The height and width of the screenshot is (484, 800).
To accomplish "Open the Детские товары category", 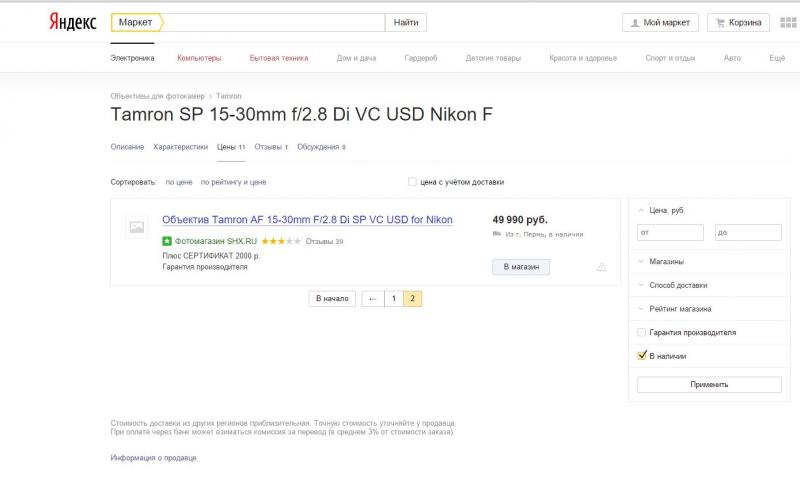I will coord(493,58).
